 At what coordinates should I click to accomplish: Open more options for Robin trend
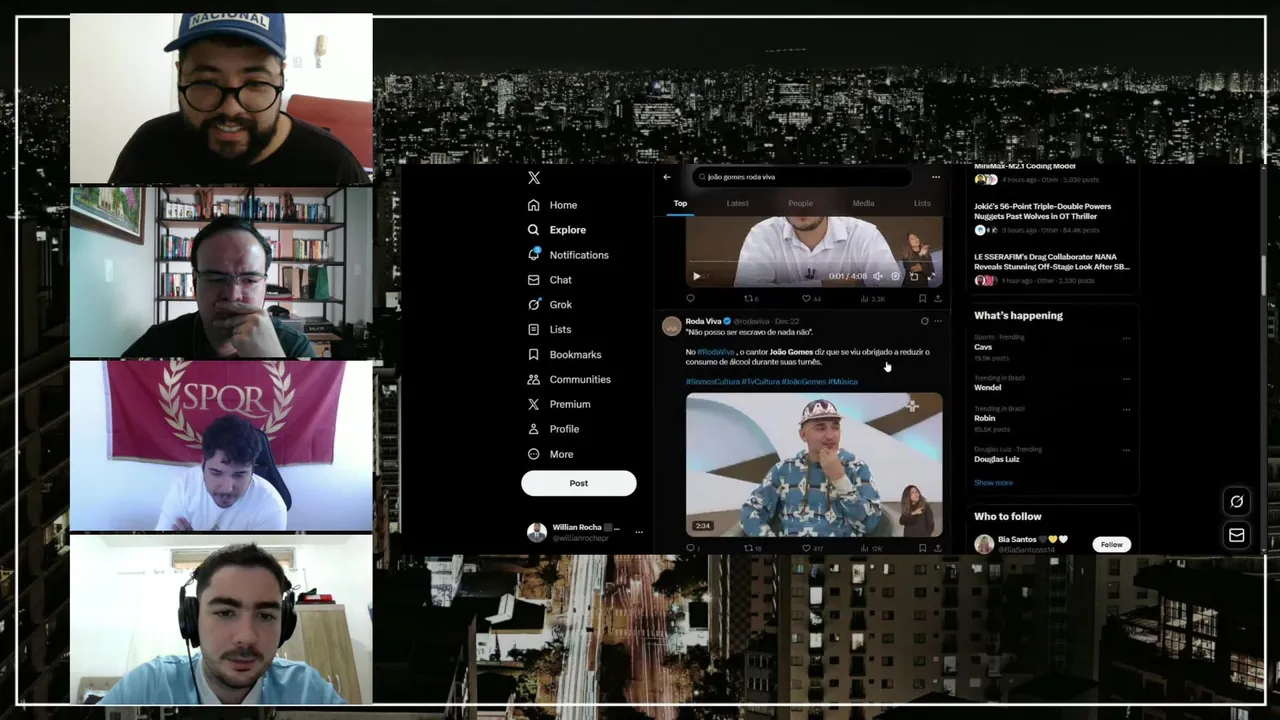point(1126,409)
